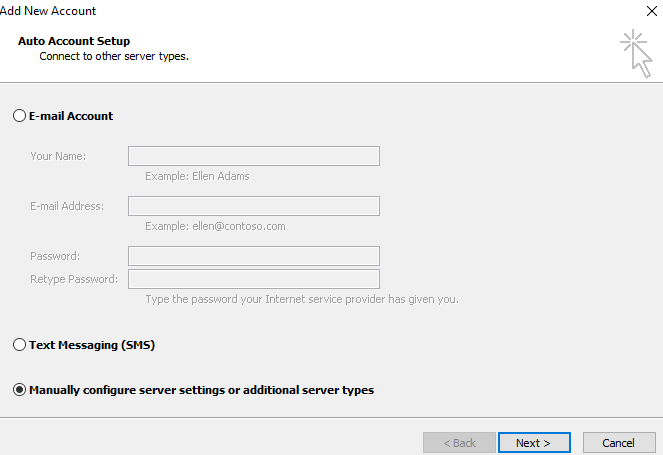Click the 'E-mail Address:' field label
The image size is (663, 455).
pos(67,206)
